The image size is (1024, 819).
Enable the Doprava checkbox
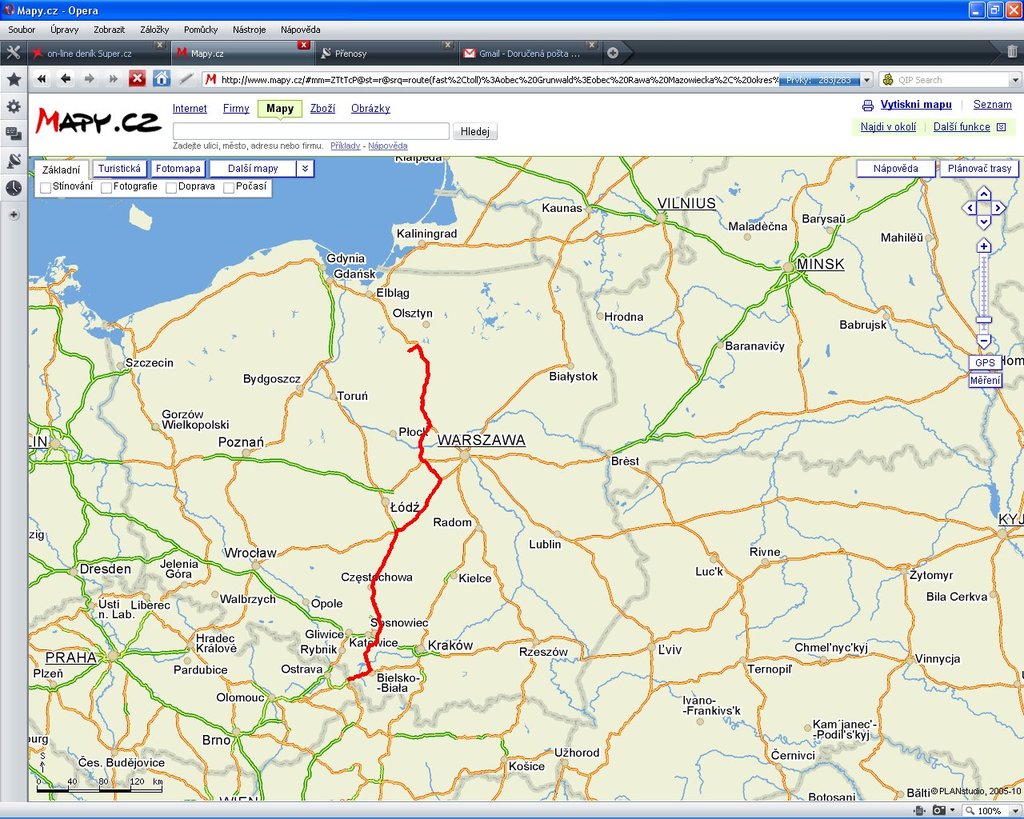coord(171,187)
